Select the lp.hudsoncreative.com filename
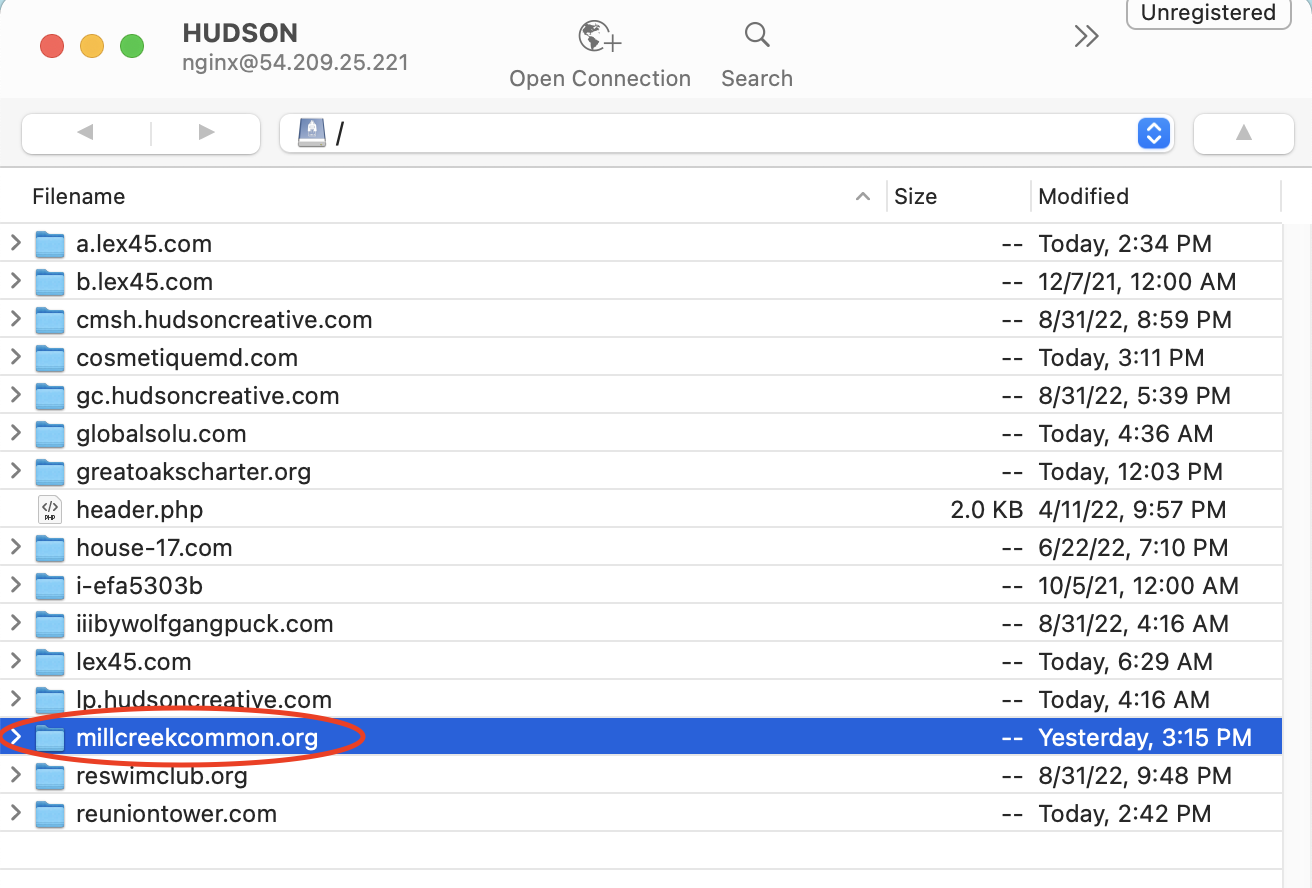This screenshot has width=1312, height=888. pos(204,699)
